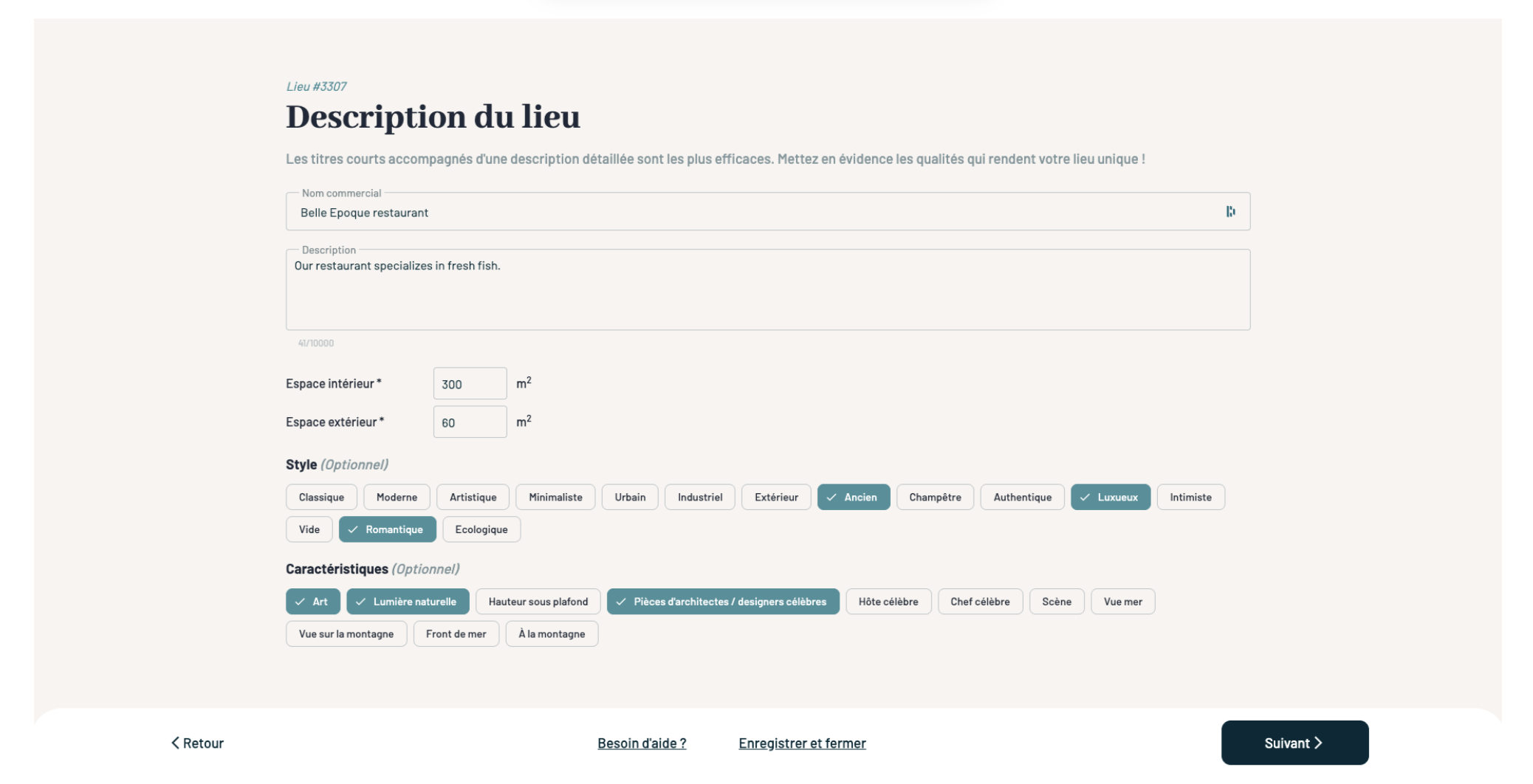
Task: Pick Hauteur sous plafond option
Action: (x=538, y=602)
